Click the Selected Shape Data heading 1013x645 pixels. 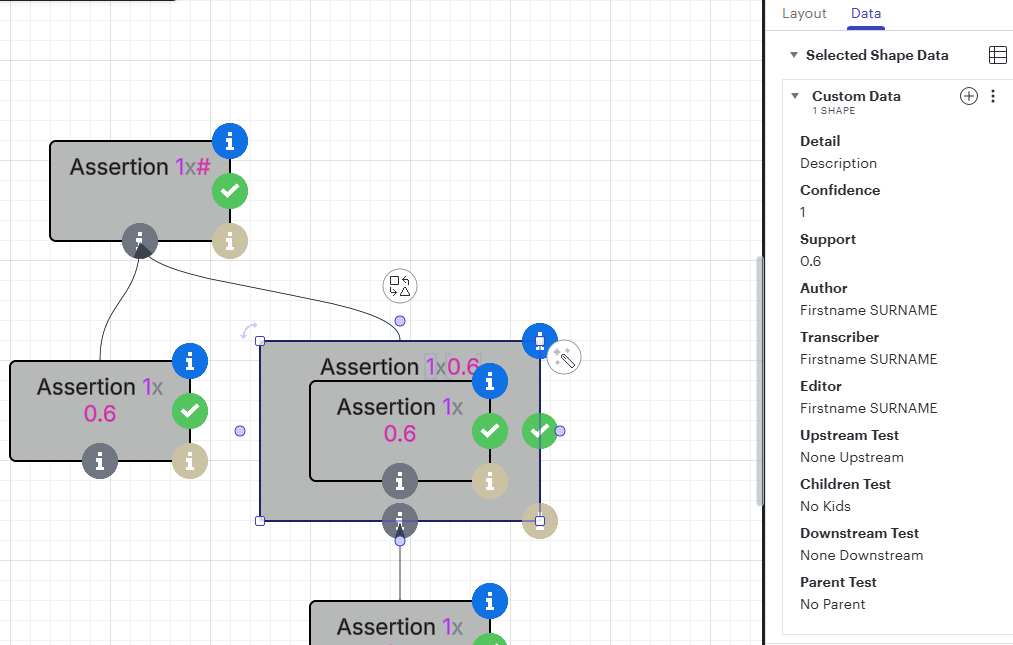[877, 56]
